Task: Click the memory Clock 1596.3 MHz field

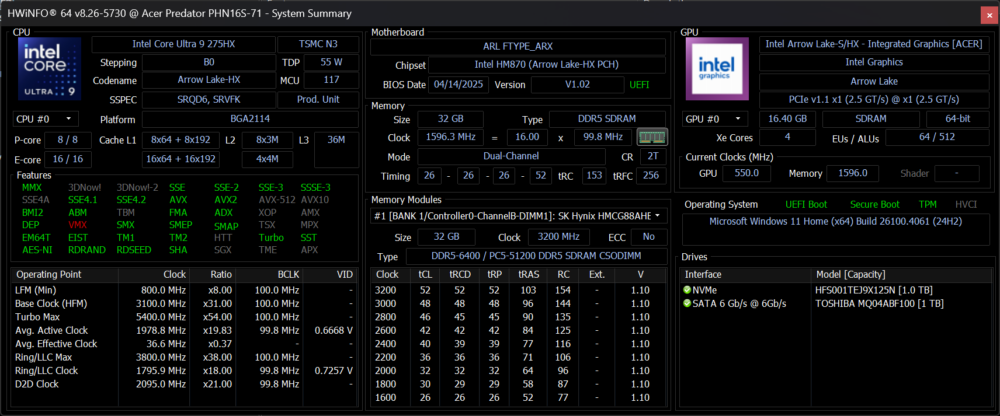Action: (450, 137)
